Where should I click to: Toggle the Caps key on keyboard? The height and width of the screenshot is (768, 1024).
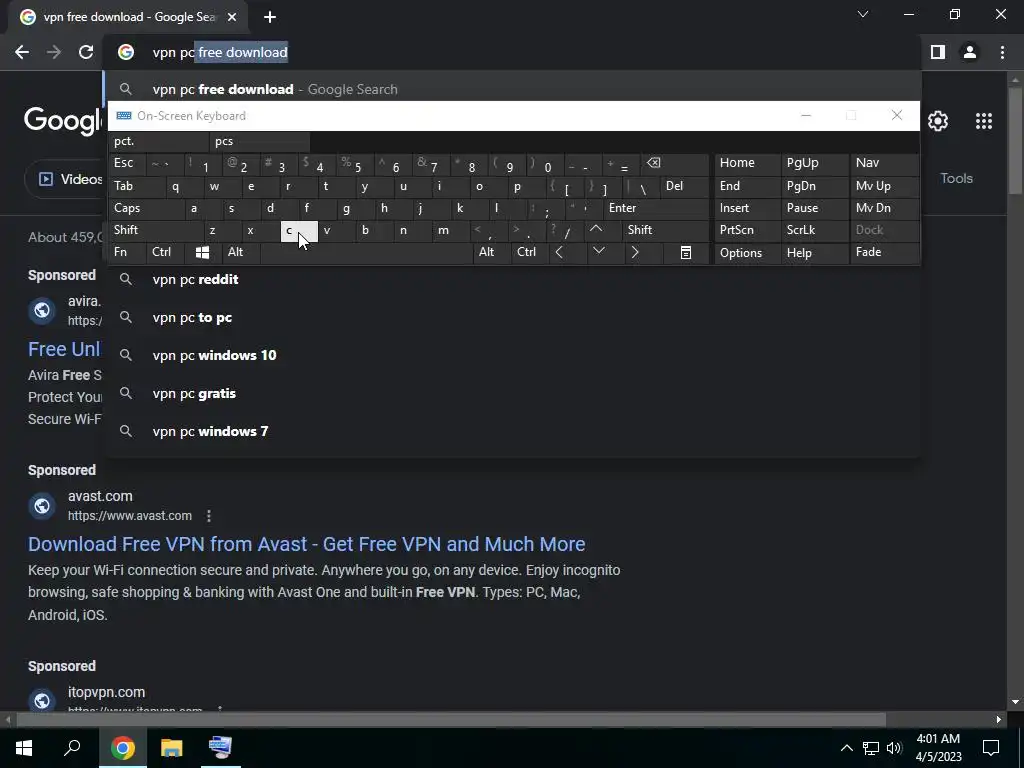pos(146,208)
